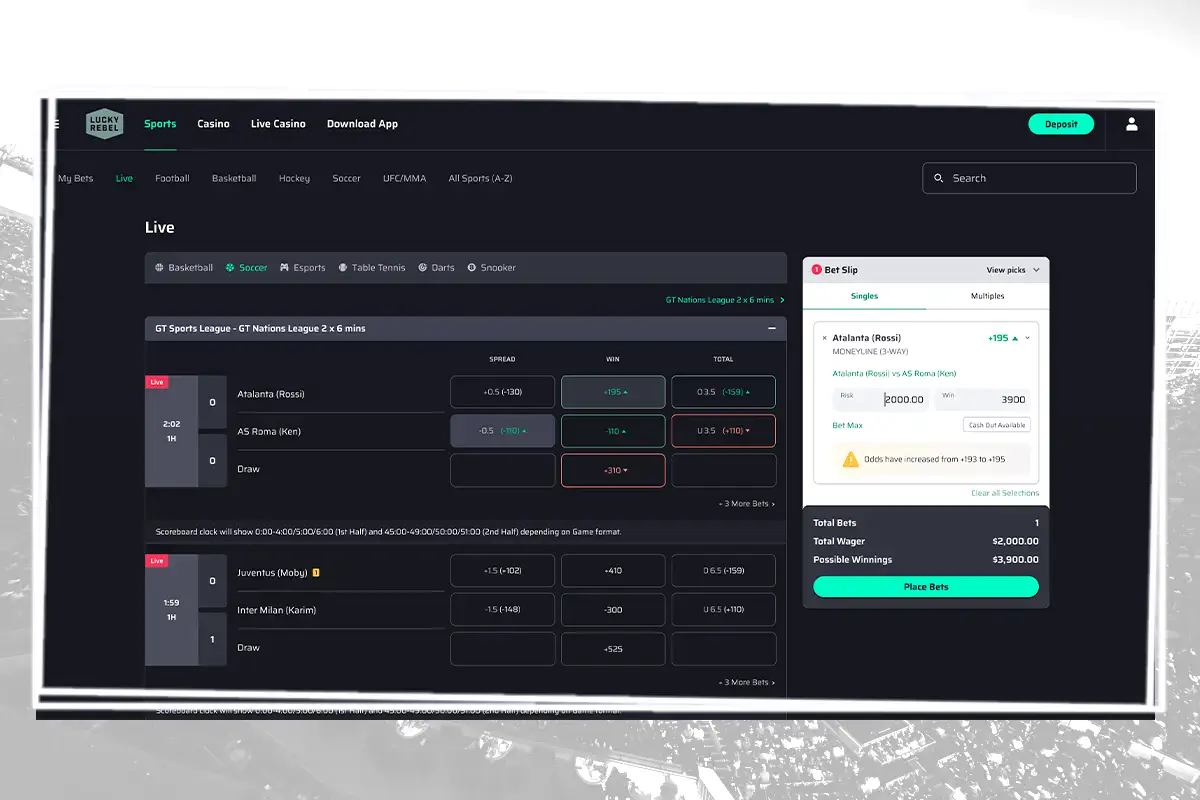Click the search magnifier icon
Screen dimensions: 1200x800
pyautogui.click(x=939, y=178)
